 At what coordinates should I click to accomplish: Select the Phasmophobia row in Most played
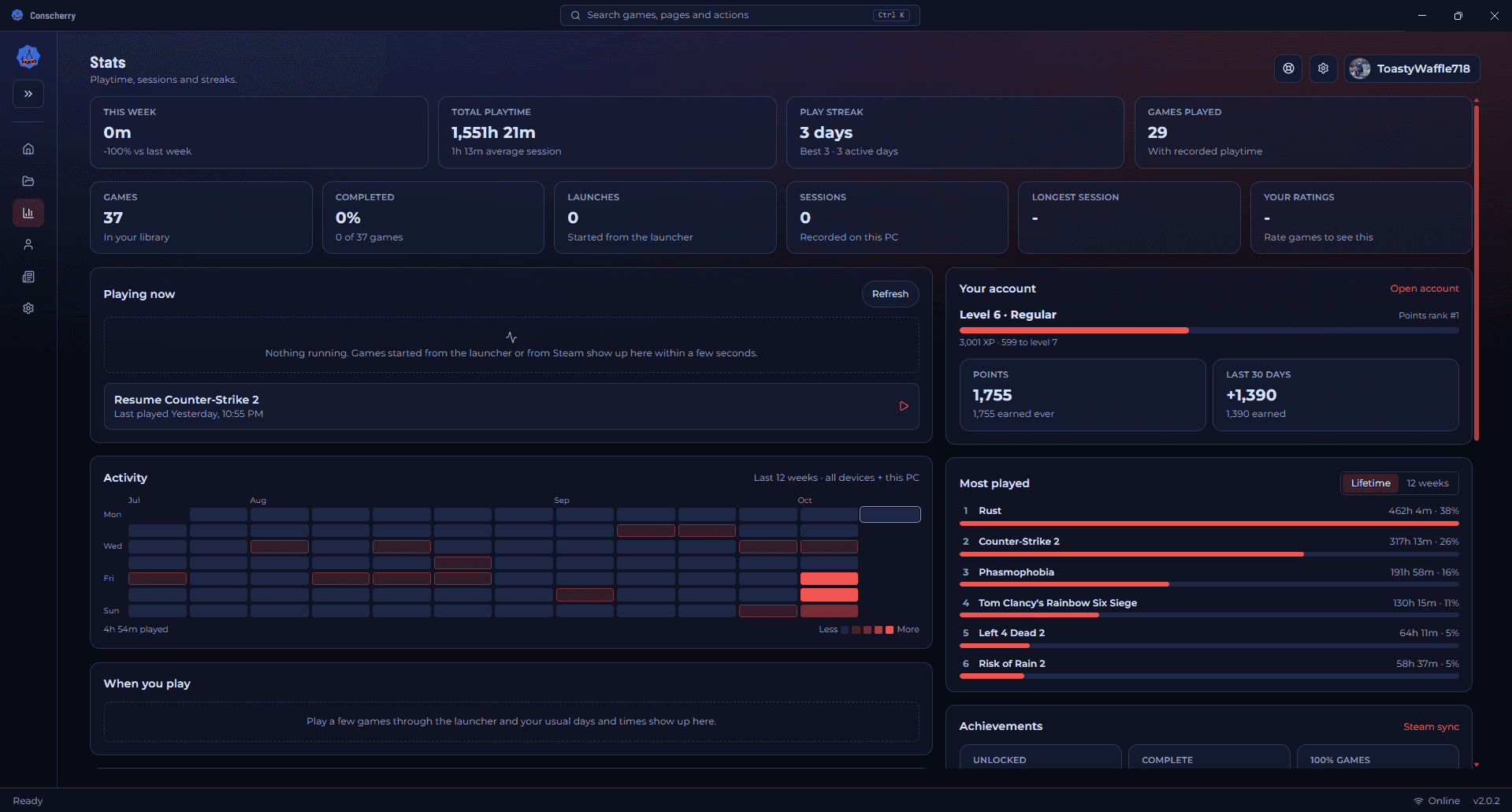click(x=1209, y=575)
